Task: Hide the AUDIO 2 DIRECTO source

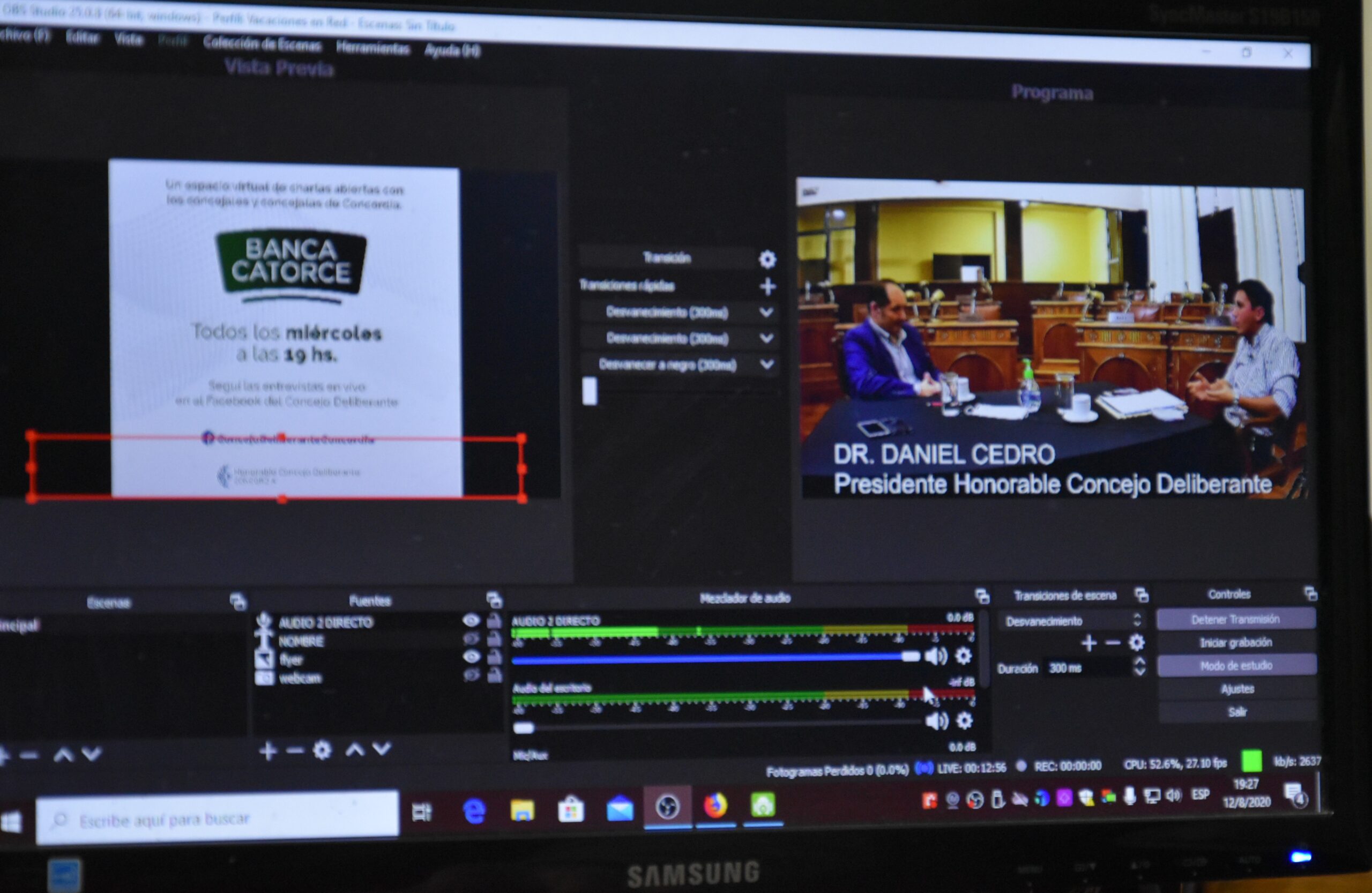Action: click(471, 620)
